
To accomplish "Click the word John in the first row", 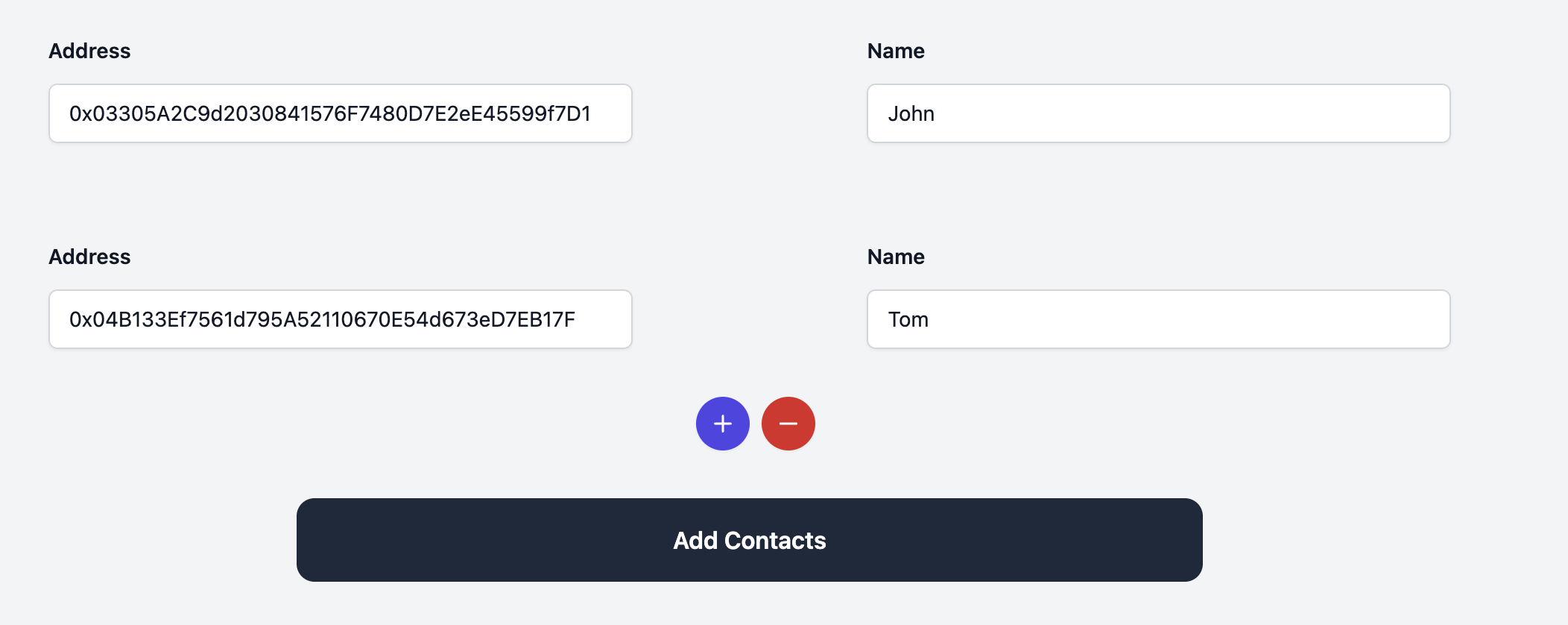I will pyautogui.click(x=911, y=113).
